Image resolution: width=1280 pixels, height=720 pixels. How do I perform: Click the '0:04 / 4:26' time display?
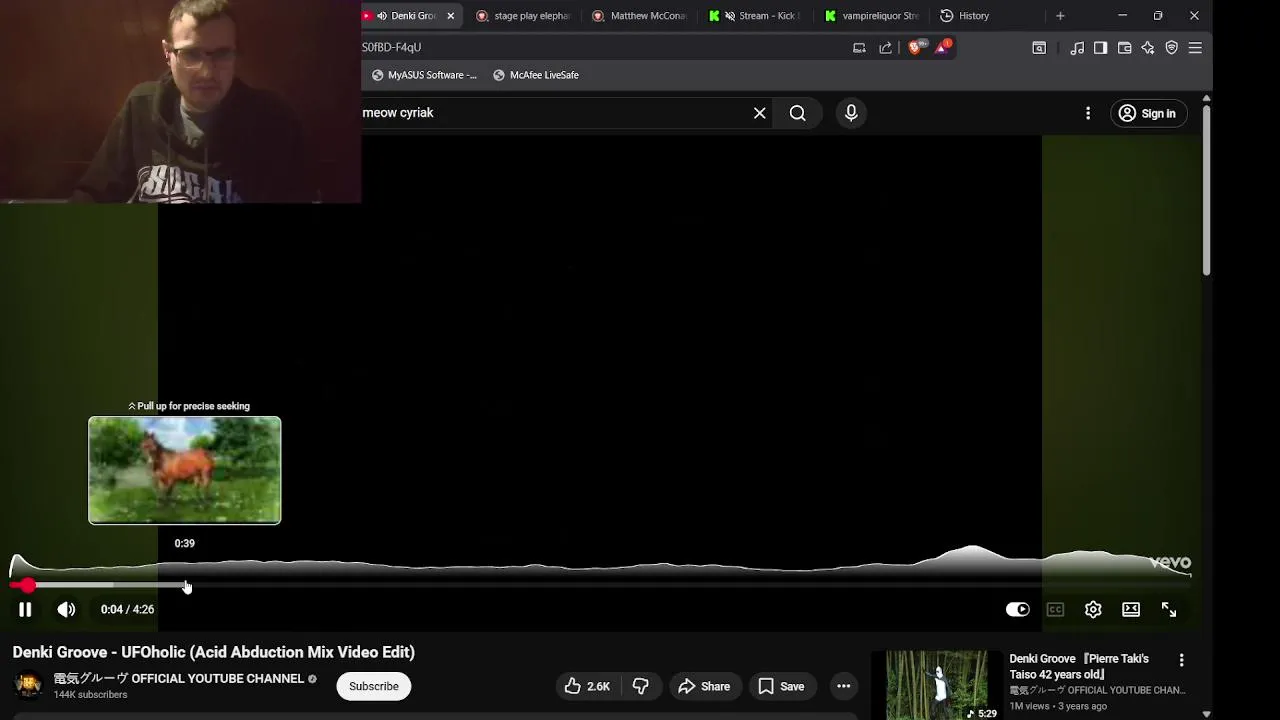coord(127,609)
